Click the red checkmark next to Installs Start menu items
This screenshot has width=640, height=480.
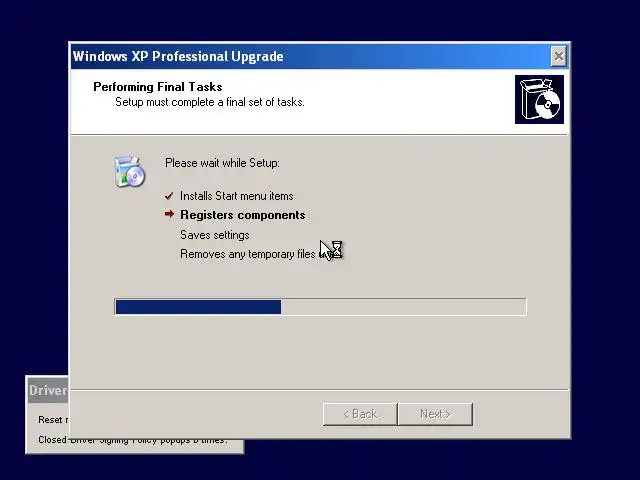click(x=169, y=196)
